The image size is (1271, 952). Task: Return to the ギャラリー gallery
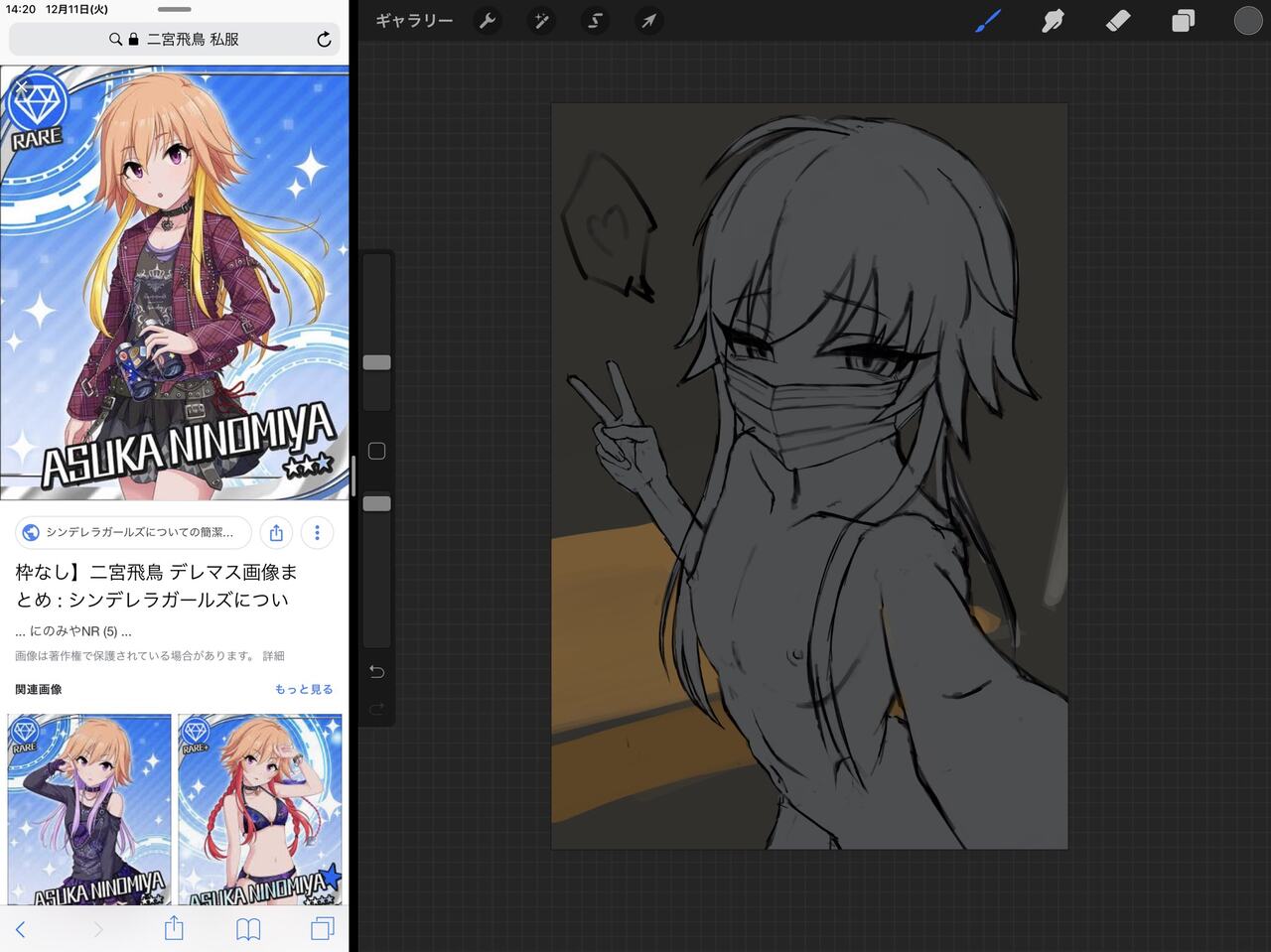pos(414,21)
